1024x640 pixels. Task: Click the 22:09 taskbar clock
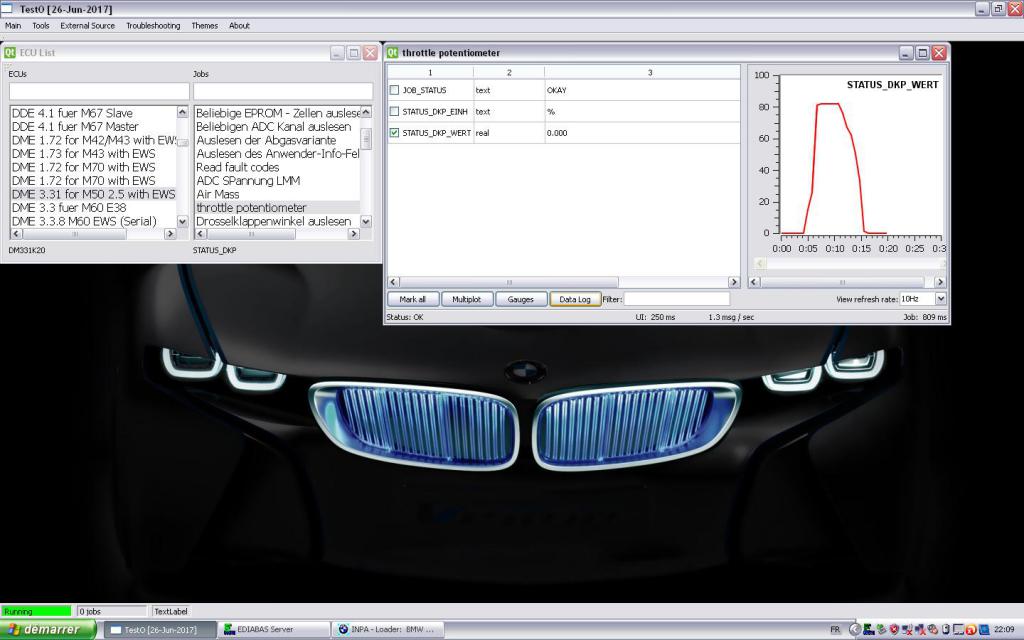pyautogui.click(x=1004, y=630)
